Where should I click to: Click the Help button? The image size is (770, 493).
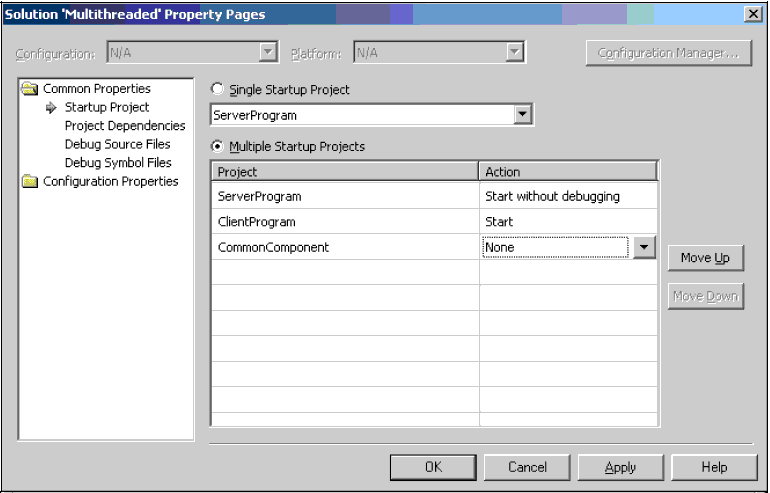pyautogui.click(x=714, y=467)
